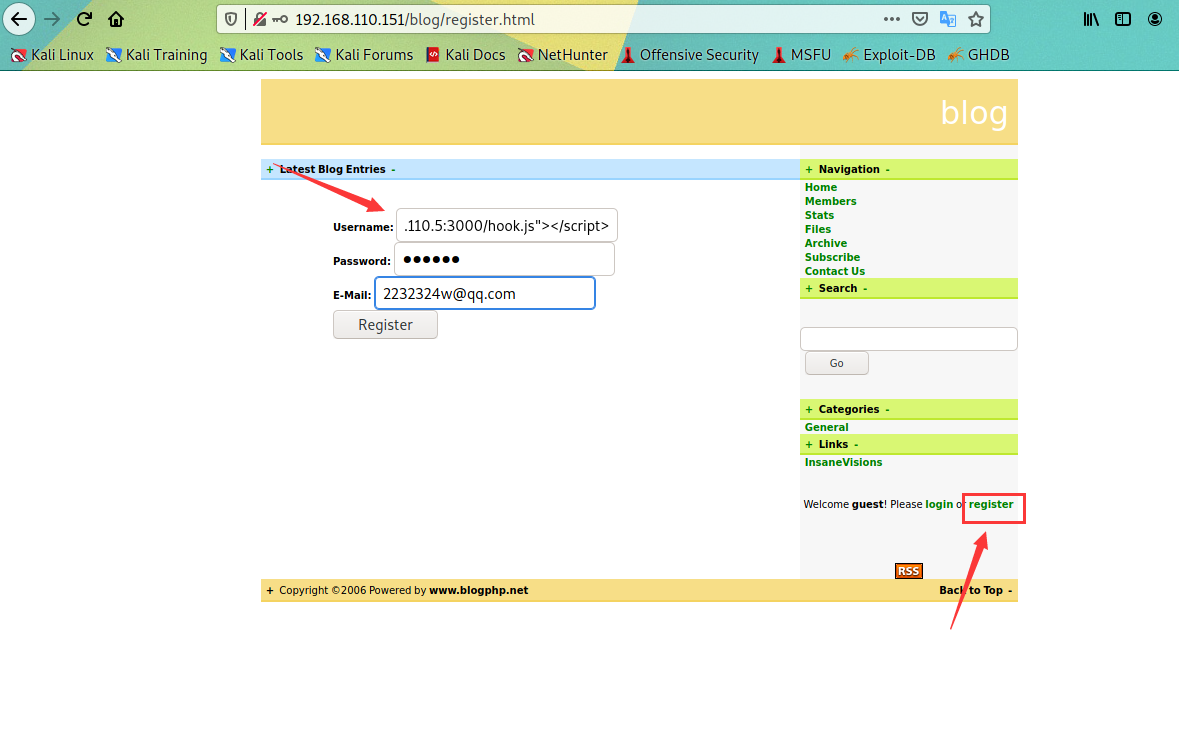Open Files navigation link
1179x733 pixels.
(x=817, y=229)
